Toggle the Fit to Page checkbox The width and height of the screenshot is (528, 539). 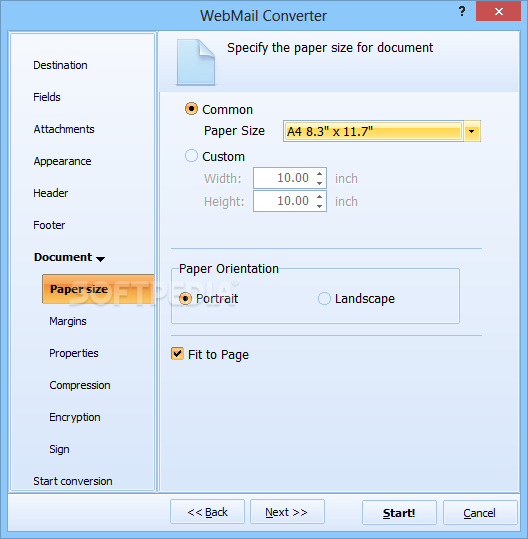click(177, 353)
